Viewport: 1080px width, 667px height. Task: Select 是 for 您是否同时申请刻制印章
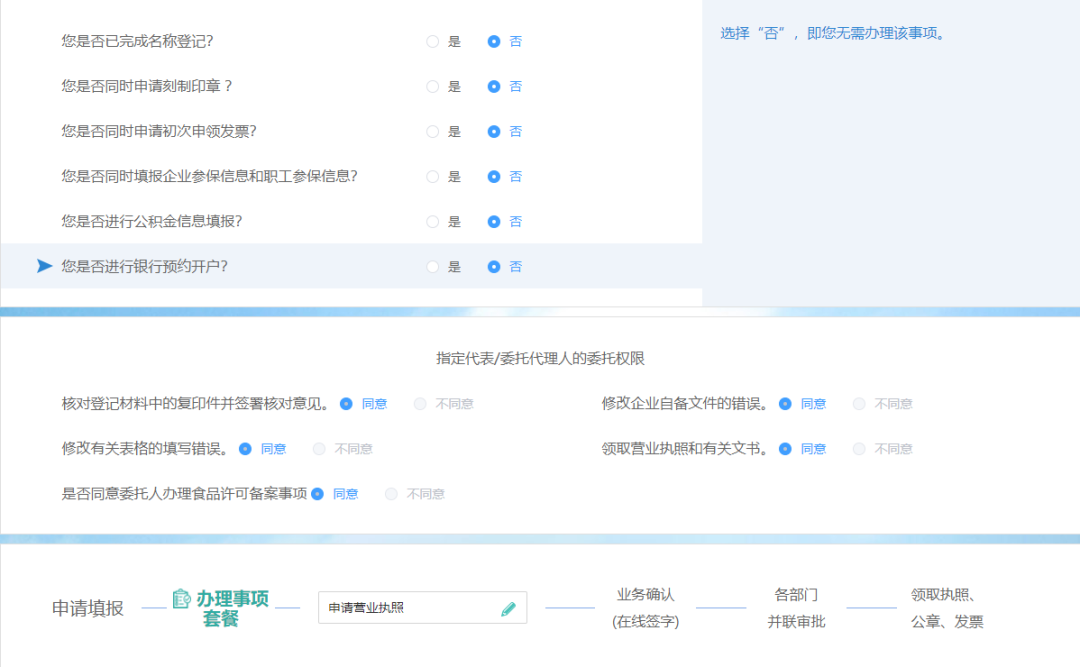(431, 86)
